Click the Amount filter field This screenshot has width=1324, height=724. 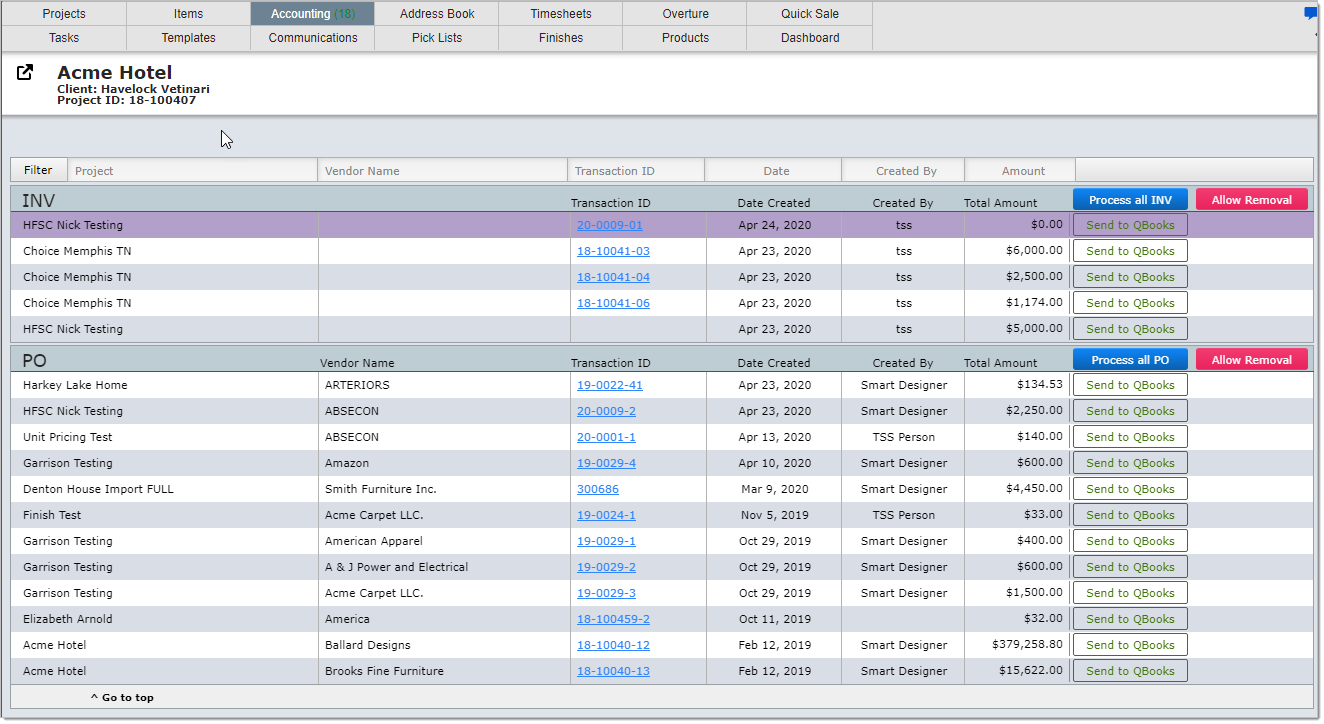pyautogui.click(x=1020, y=171)
